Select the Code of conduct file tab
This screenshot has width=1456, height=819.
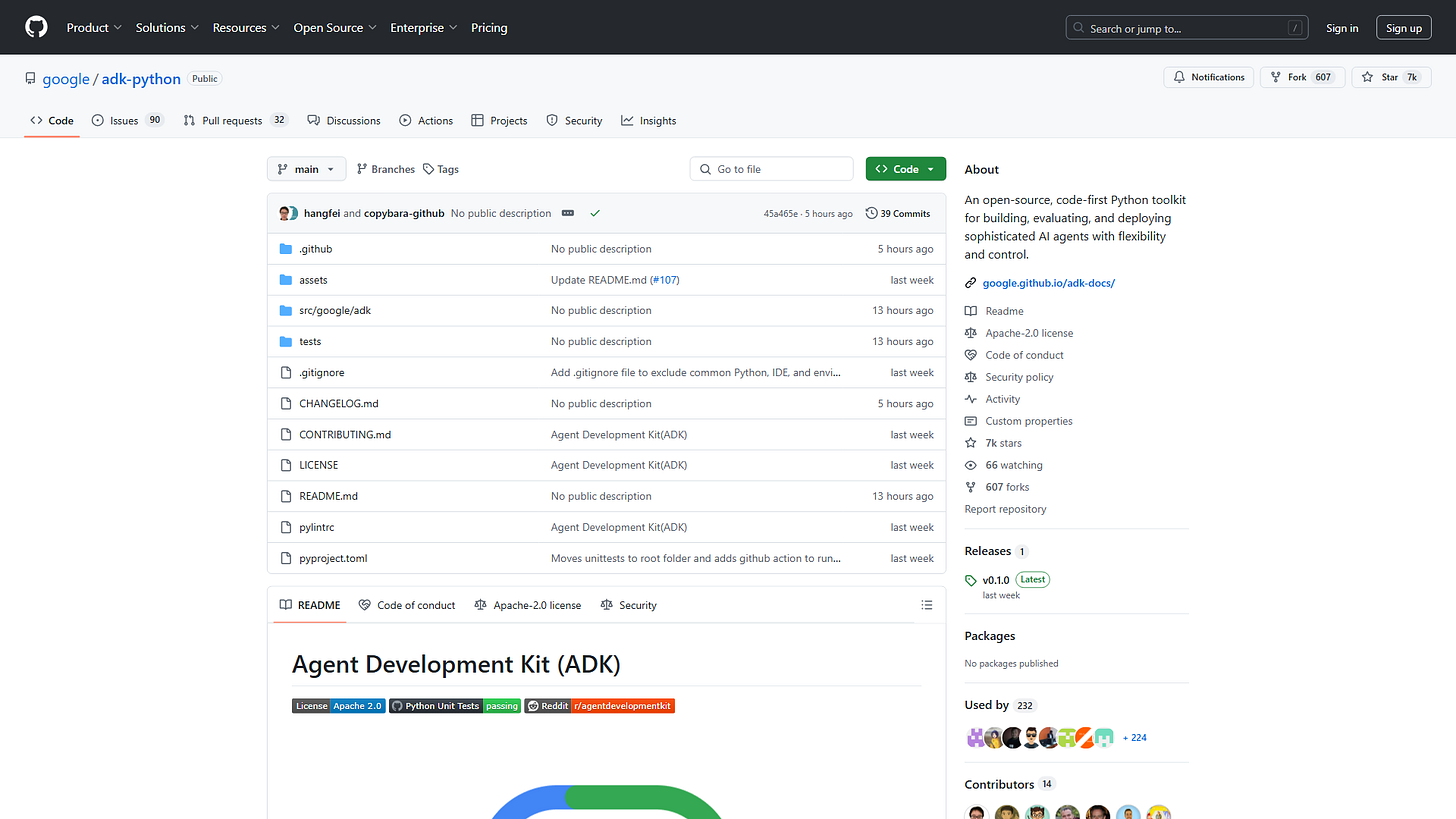[407, 605]
